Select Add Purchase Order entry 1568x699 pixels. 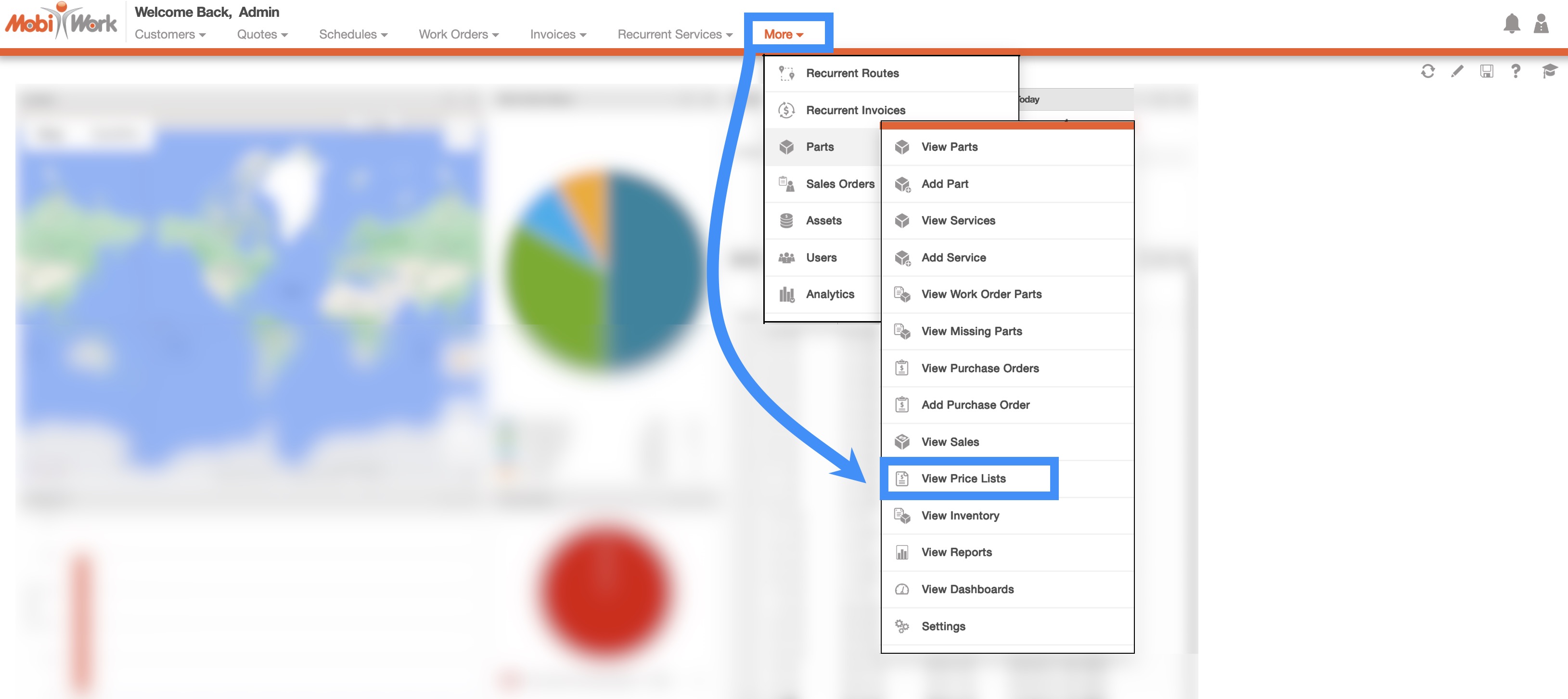pos(975,405)
